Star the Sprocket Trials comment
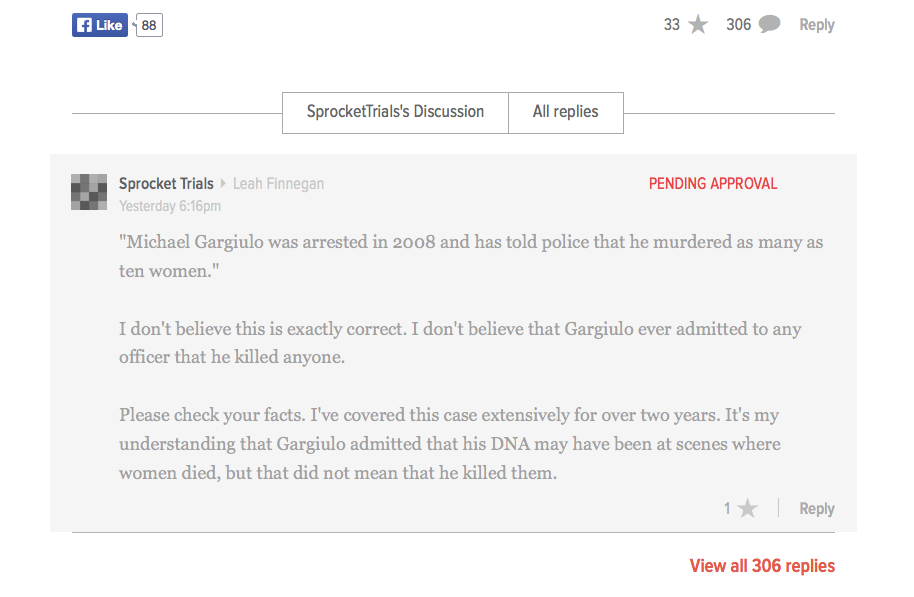 pyautogui.click(x=747, y=508)
